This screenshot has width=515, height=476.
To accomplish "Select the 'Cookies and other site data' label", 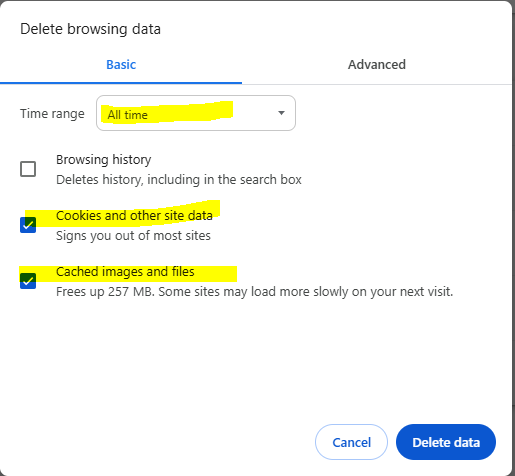I will tap(134, 216).
